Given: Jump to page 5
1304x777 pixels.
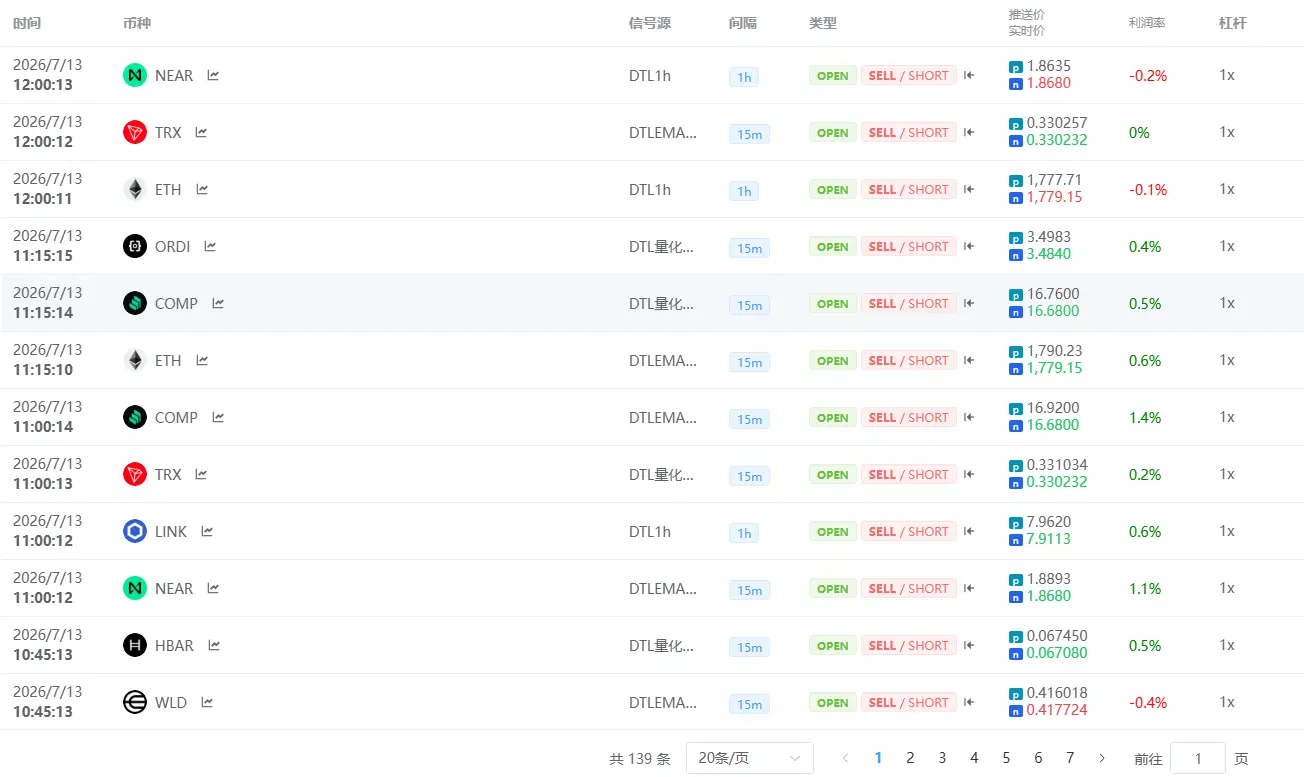Looking at the screenshot, I should 1006,758.
